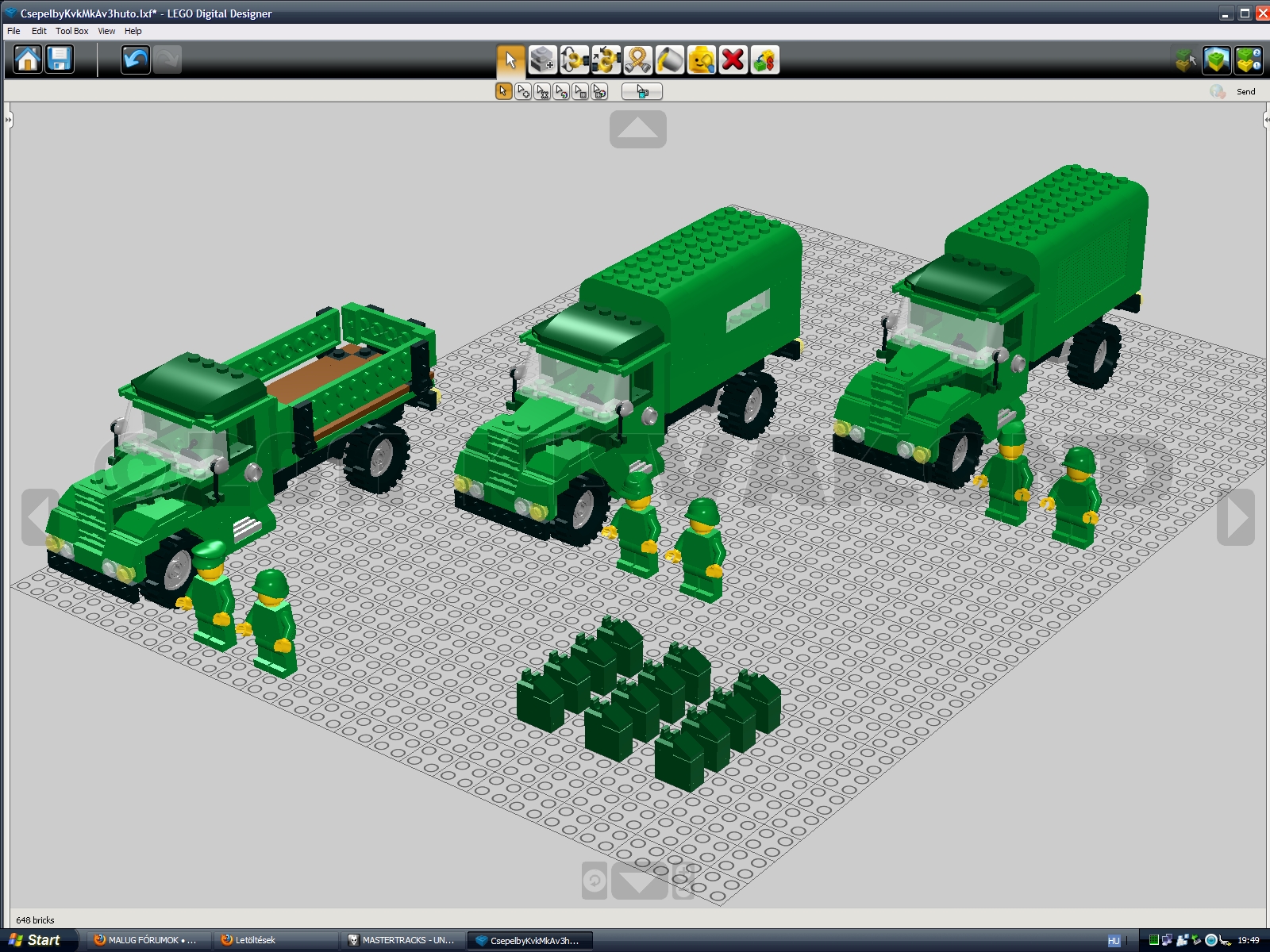This screenshot has width=1270, height=952.
Task: Switch to Letöltések taskbar window
Action: pos(276,940)
